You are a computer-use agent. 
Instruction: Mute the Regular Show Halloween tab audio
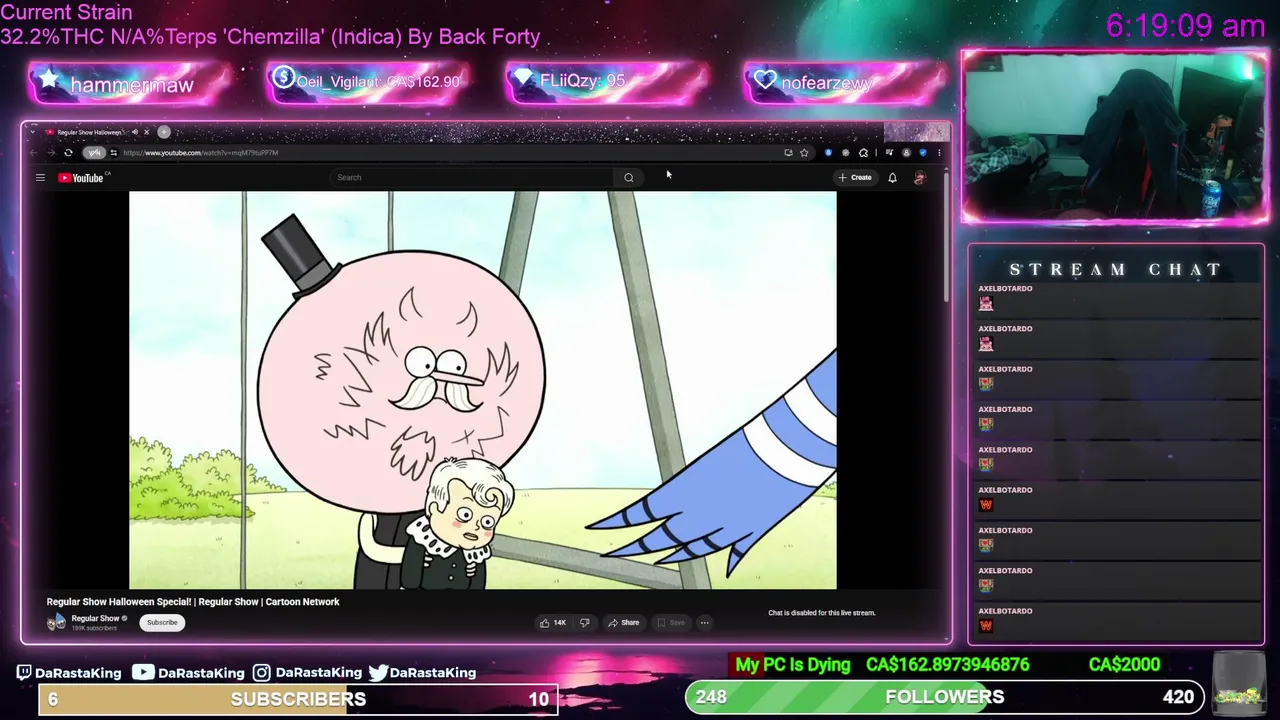(x=134, y=132)
